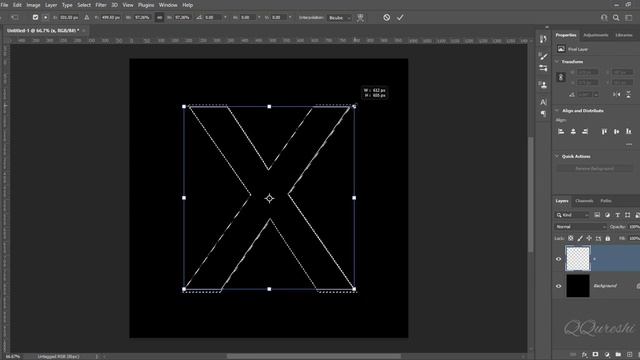640x360 pixels.
Task: Click the link icon between W and H
Action: pyautogui.click(x=160, y=18)
